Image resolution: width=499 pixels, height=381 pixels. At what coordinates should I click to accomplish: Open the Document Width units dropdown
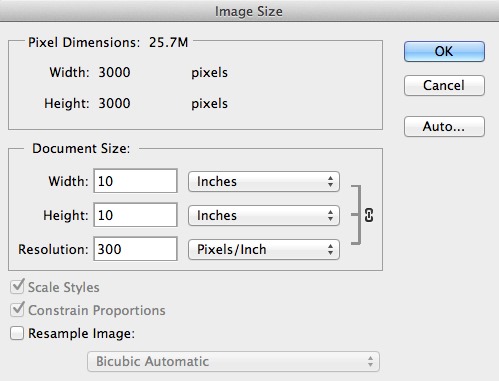(x=264, y=182)
